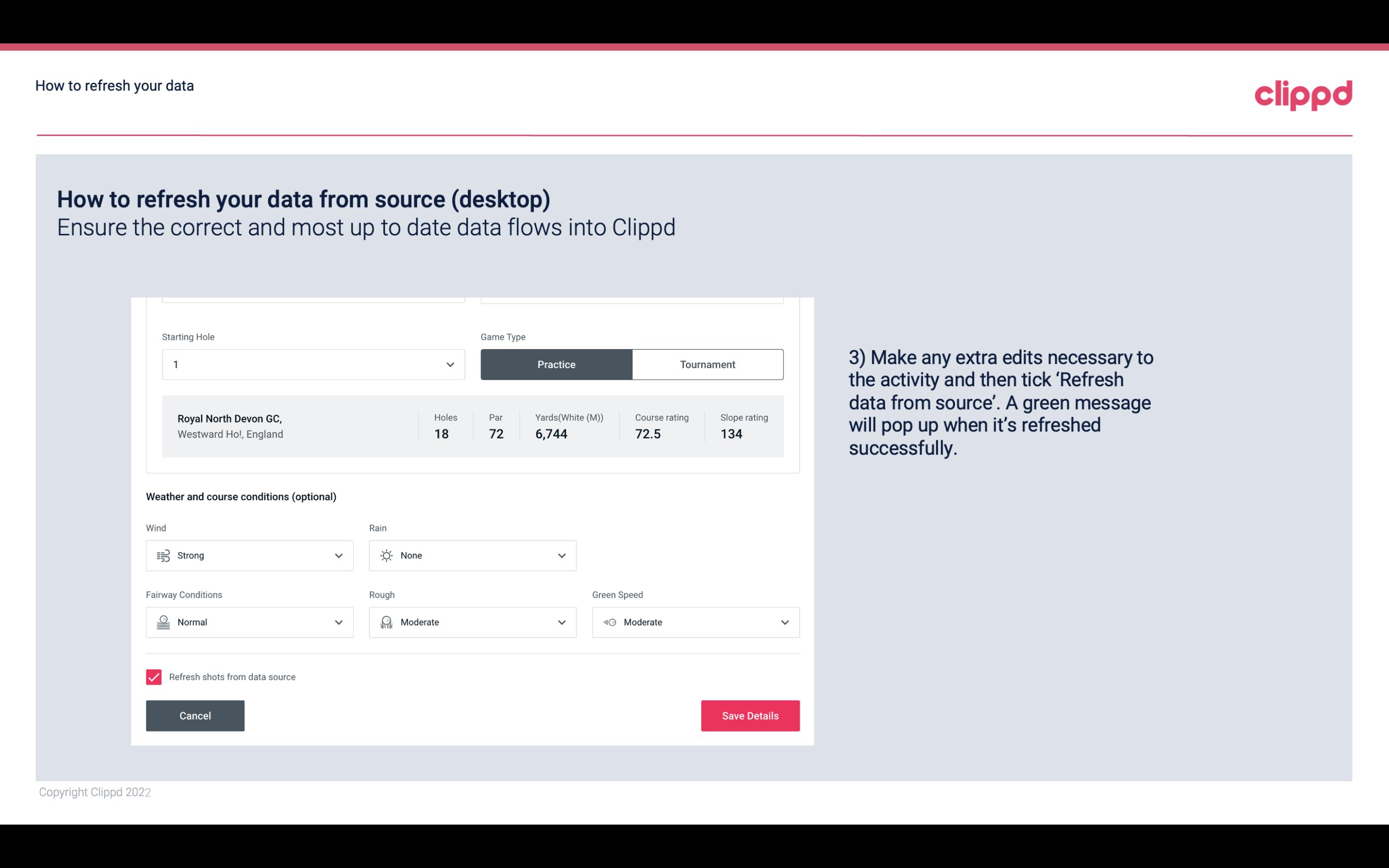Screen dimensions: 1389x868
Task: Click the Save Details button
Action: coord(750,715)
